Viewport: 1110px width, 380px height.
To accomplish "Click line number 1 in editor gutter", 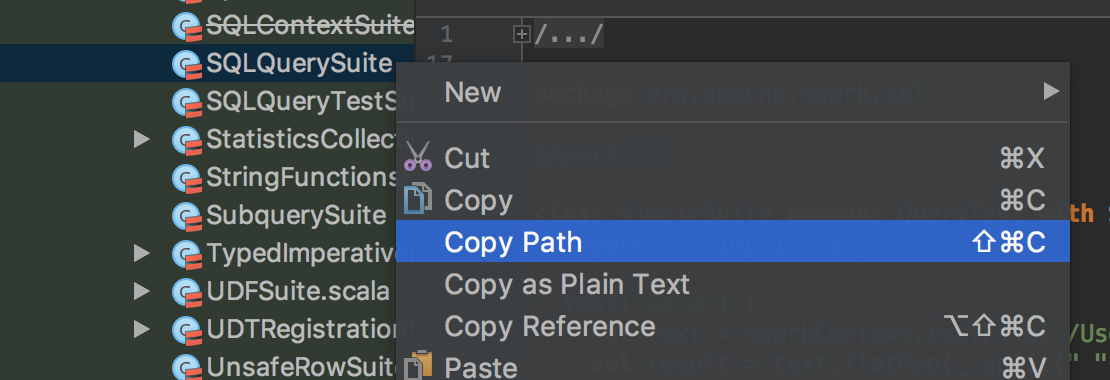I will pos(446,34).
